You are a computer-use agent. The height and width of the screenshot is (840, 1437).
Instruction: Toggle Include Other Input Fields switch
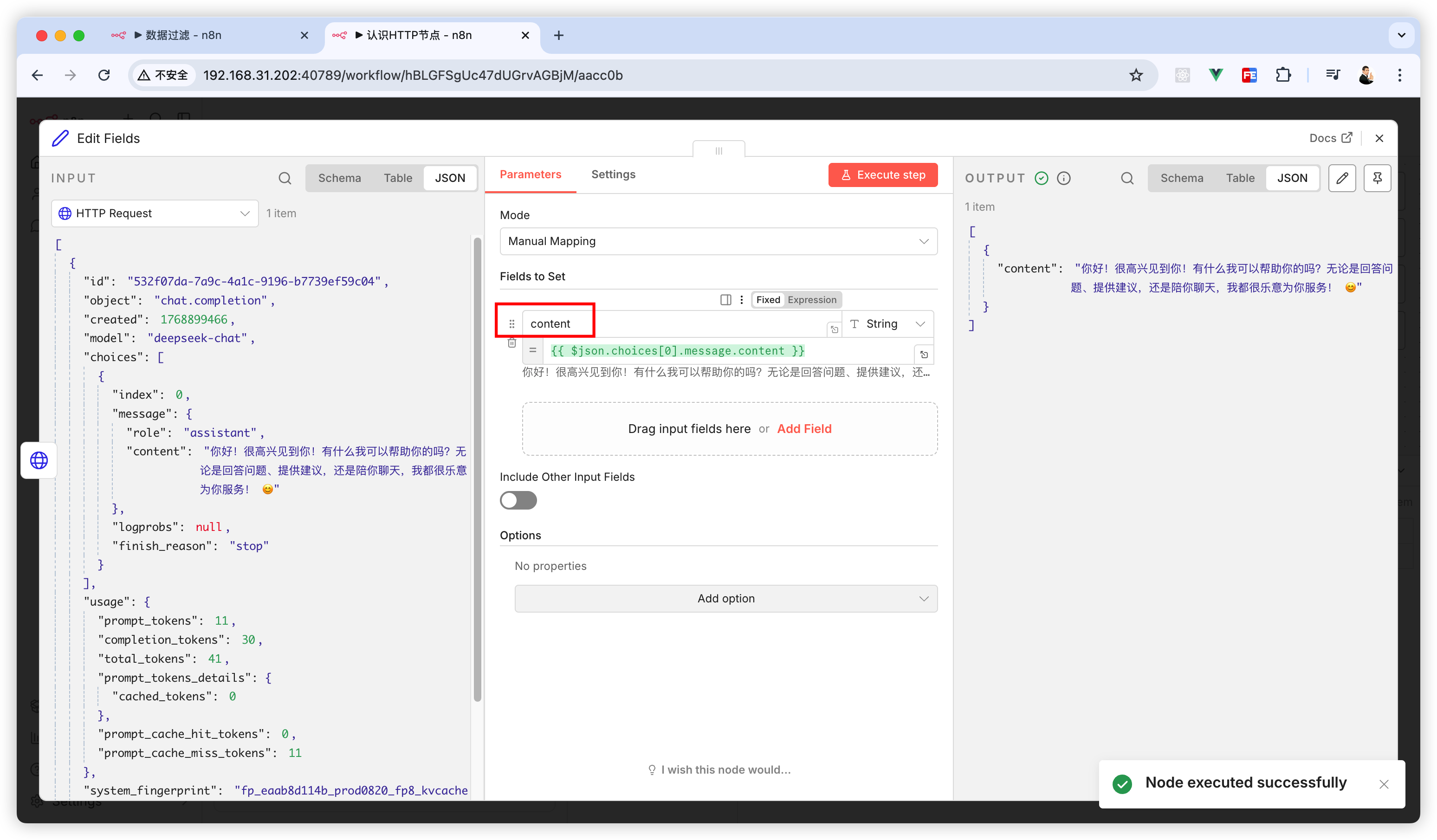coord(518,500)
